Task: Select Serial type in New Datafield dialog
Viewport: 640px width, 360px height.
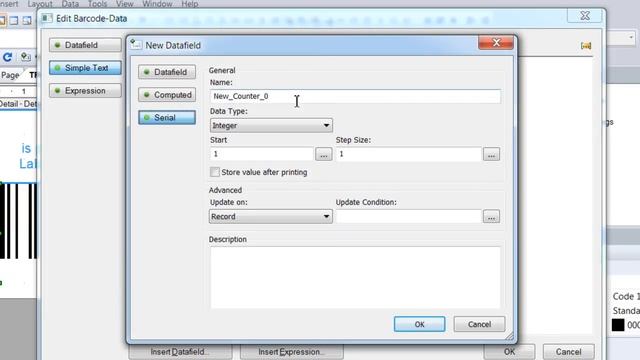Action: click(167, 118)
